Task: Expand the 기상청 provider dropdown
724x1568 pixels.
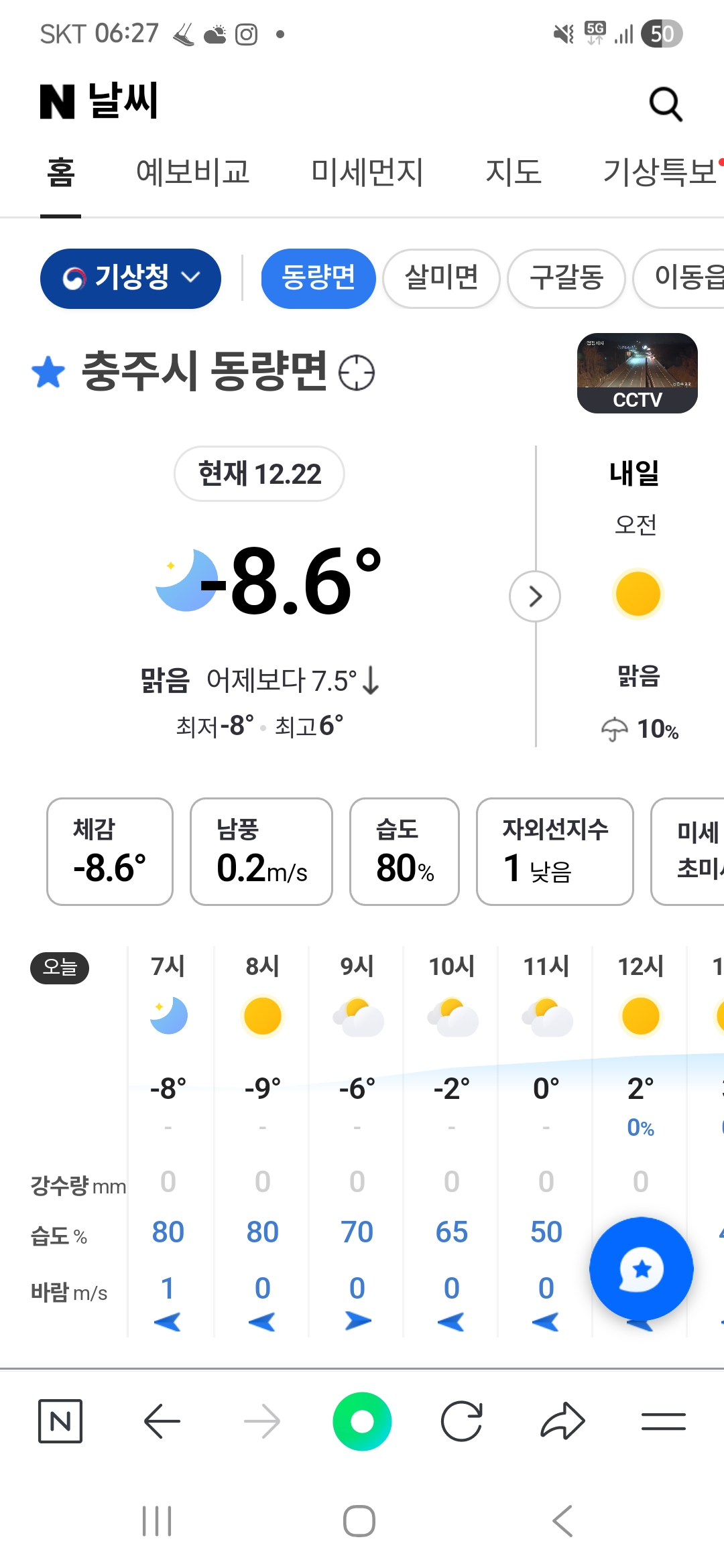Action: coord(131,278)
